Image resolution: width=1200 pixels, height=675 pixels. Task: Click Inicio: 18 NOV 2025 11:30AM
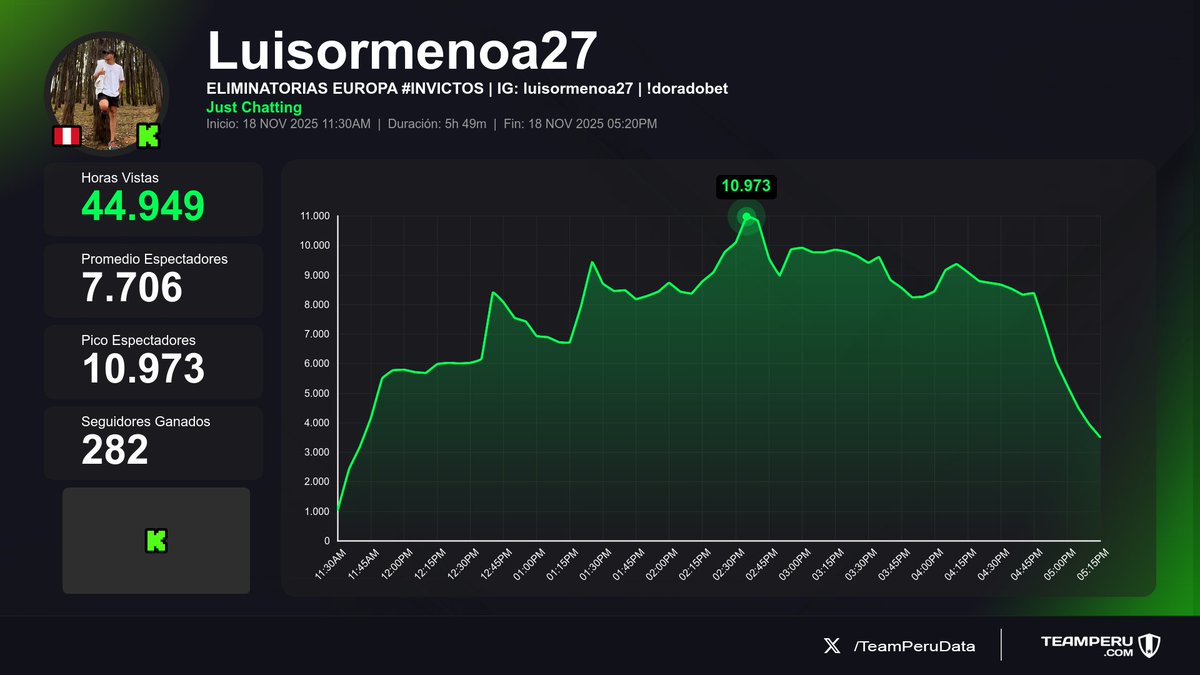pos(288,124)
